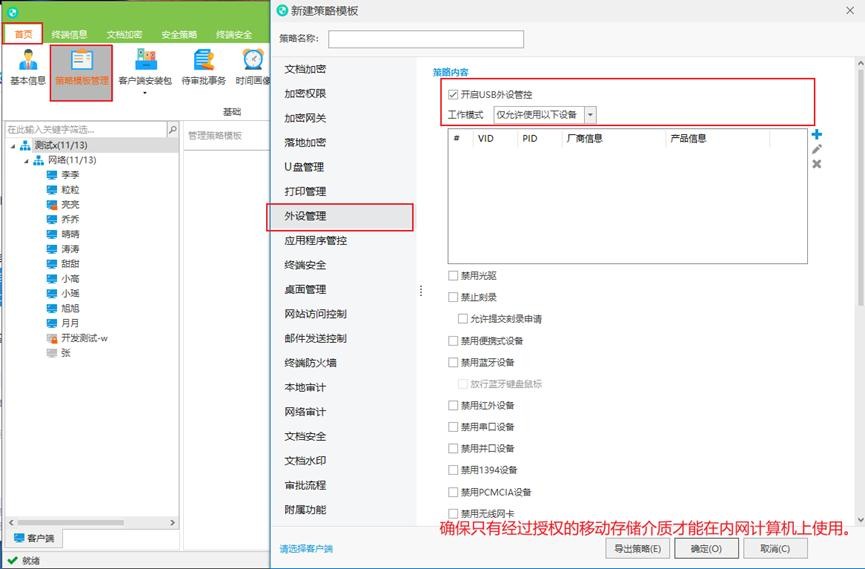Click the 确定(O) button
This screenshot has height=569, width=865.
click(699, 548)
